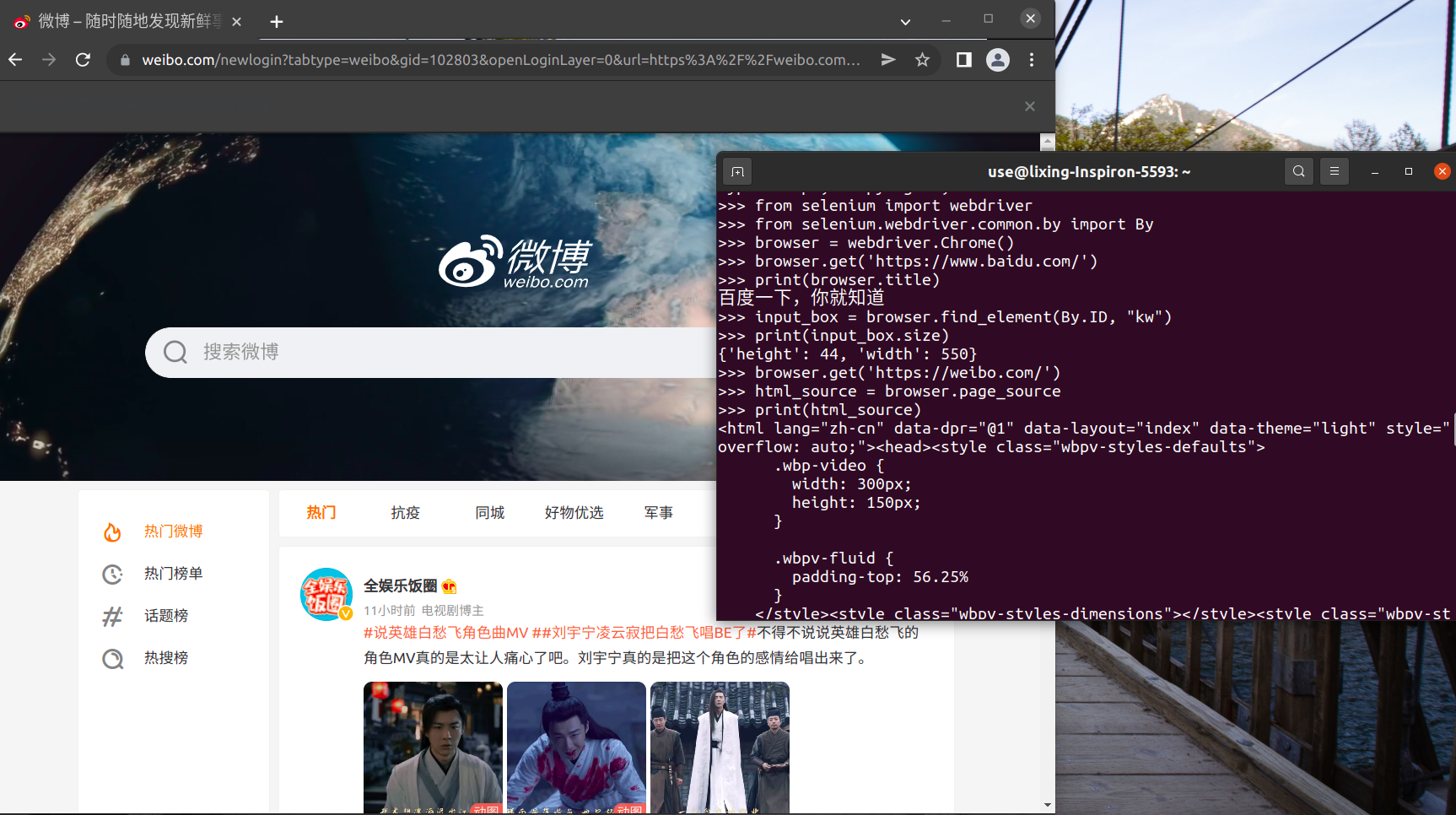Dismiss the automation infobar close X

(x=1029, y=106)
